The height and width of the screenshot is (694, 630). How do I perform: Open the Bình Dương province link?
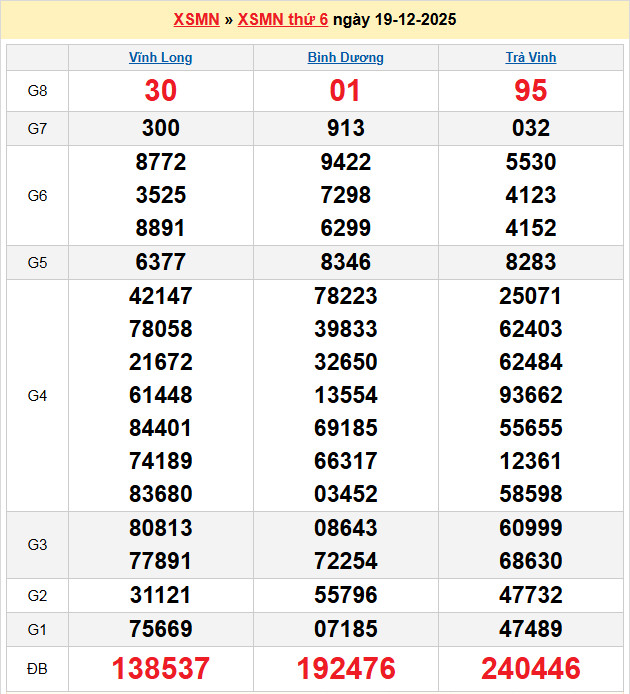345,57
